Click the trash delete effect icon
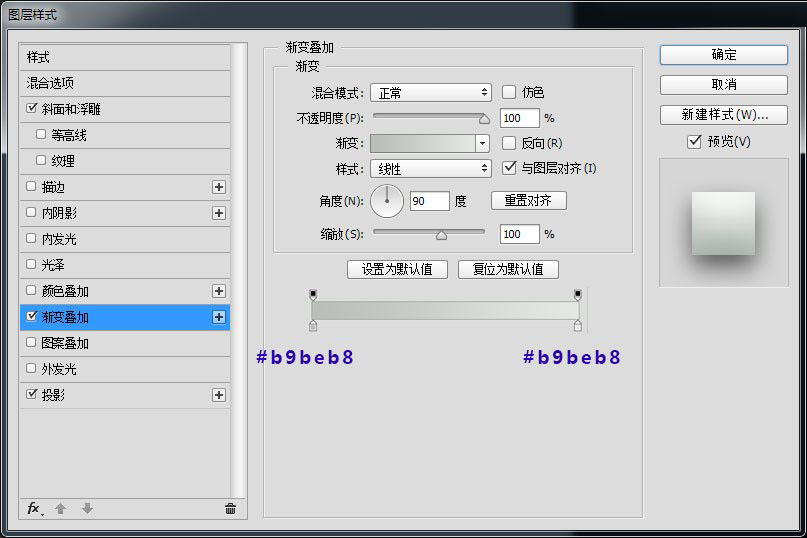Image resolution: width=807 pixels, height=538 pixels. [230, 508]
